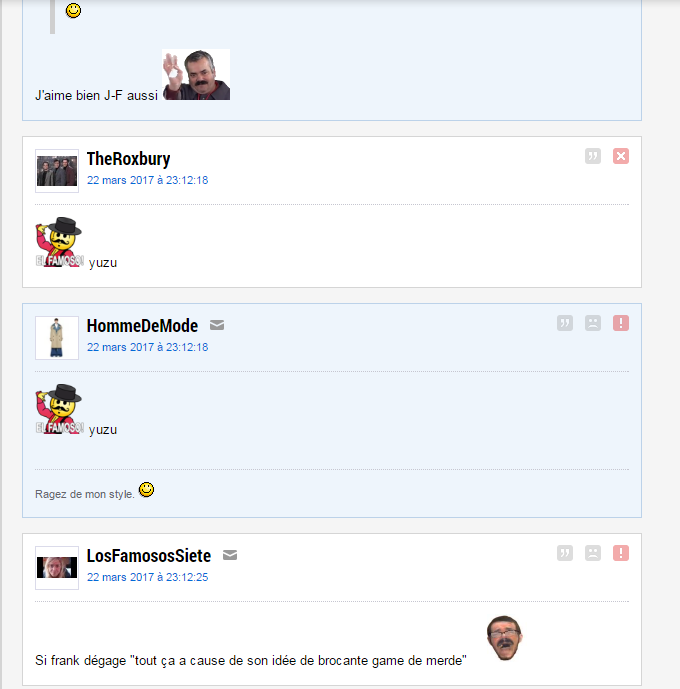Viewport: 680px width, 689px height.
Task: Open TheRoxbury post permalink dated 23:12:18
Action: [147, 180]
